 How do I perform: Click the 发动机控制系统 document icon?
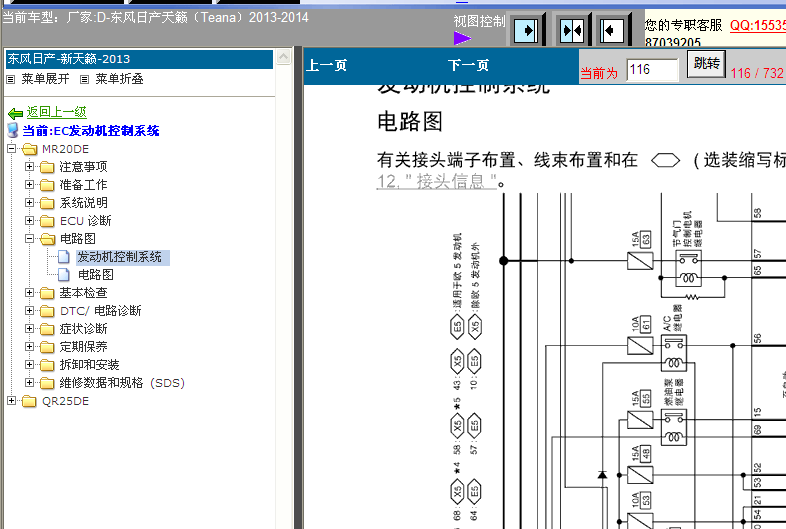tap(64, 257)
